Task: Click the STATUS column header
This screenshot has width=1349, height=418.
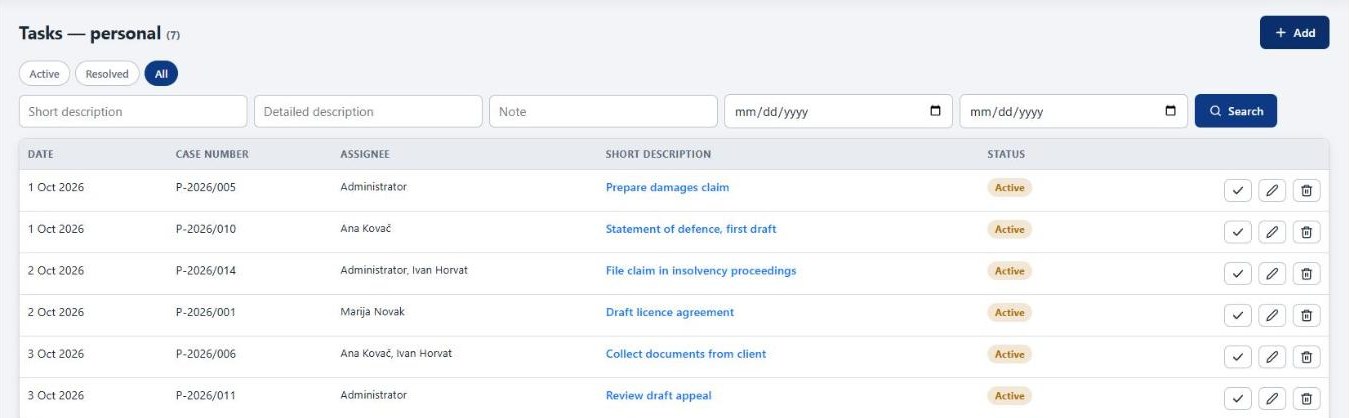Action: coord(1006,154)
